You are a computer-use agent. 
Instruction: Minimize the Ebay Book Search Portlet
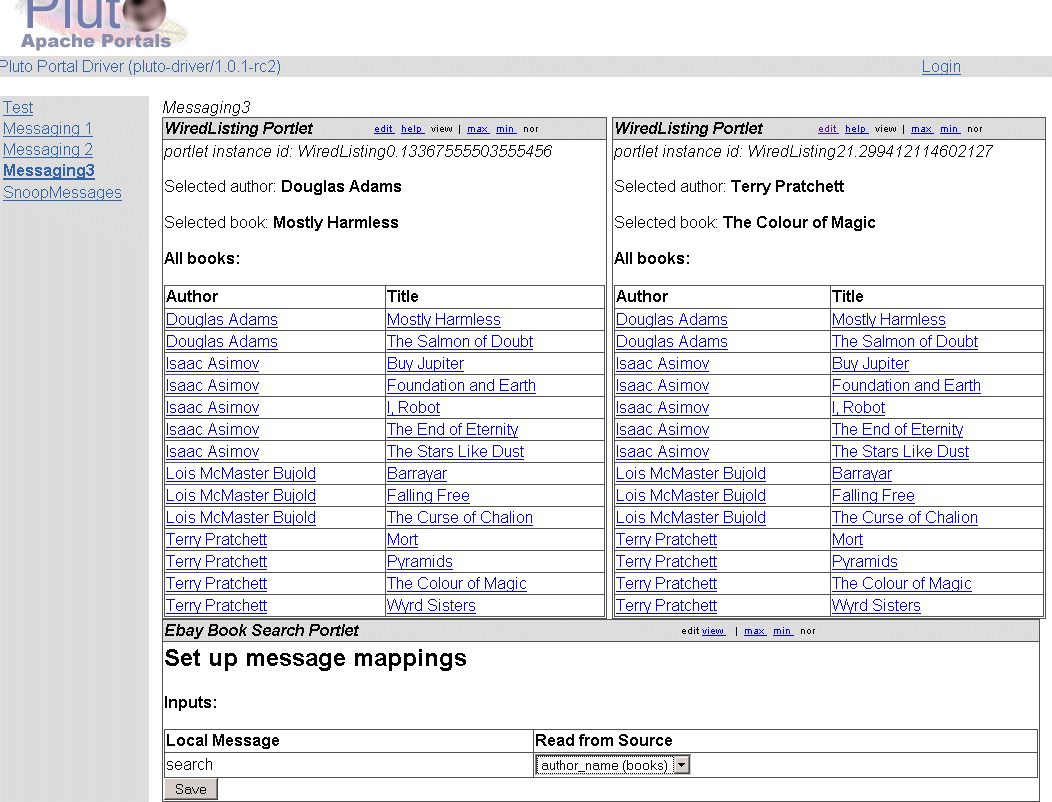click(783, 631)
